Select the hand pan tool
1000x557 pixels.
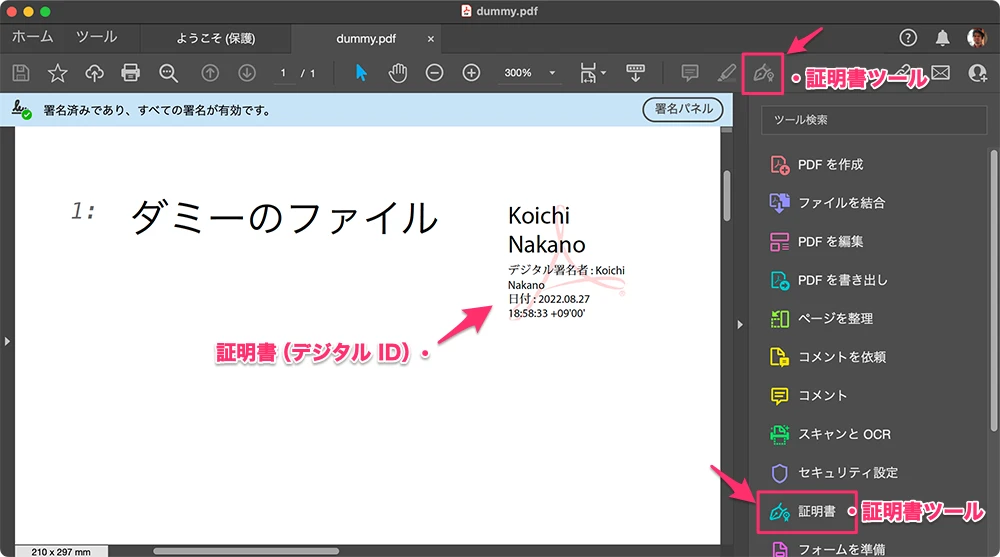click(397, 73)
